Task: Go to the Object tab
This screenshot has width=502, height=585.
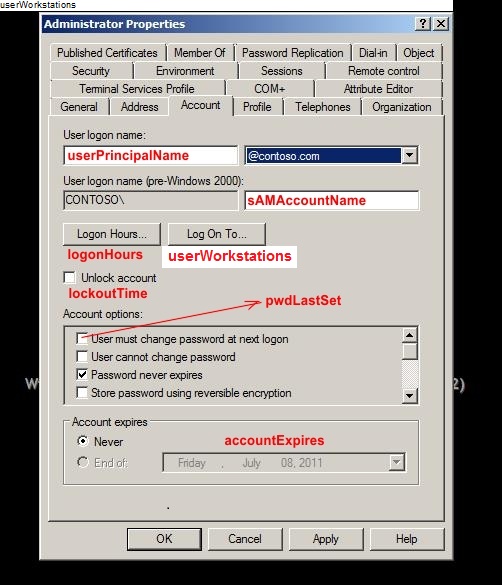Action: point(419,53)
